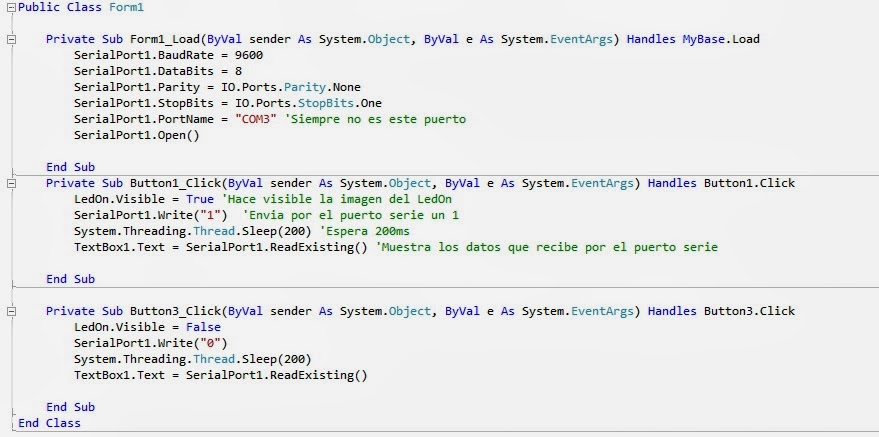Click the SerialPort1.Write("0") statement
Image resolution: width=879 pixels, height=437 pixels.
tap(150, 343)
